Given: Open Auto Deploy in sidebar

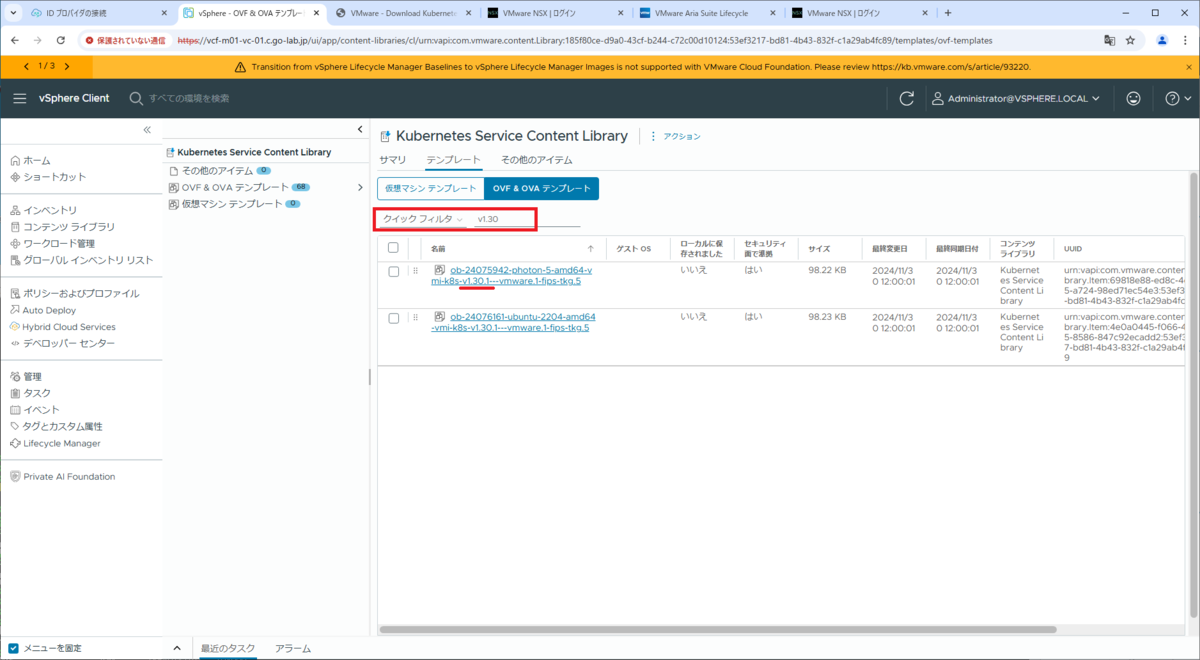Looking at the screenshot, I should point(48,310).
